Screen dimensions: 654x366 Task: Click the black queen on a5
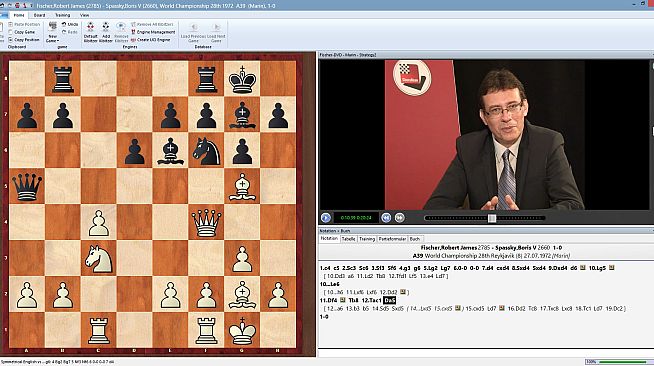27,186
